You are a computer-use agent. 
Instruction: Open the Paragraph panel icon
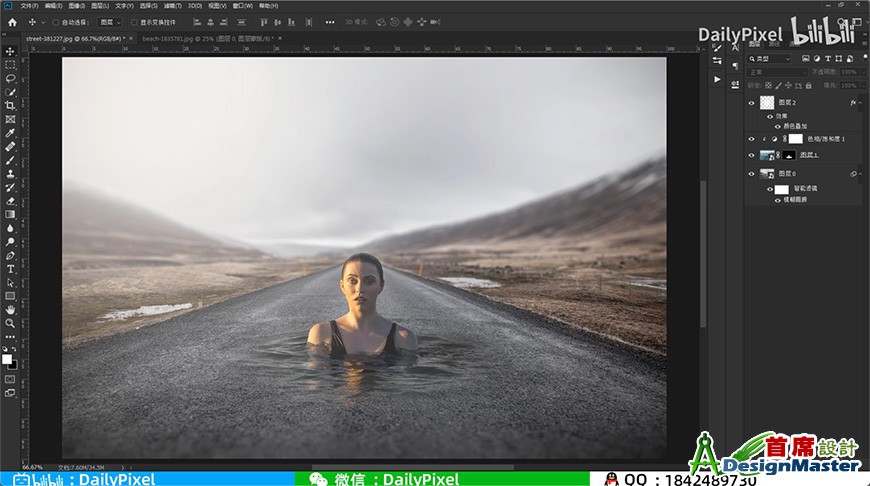coord(735,66)
